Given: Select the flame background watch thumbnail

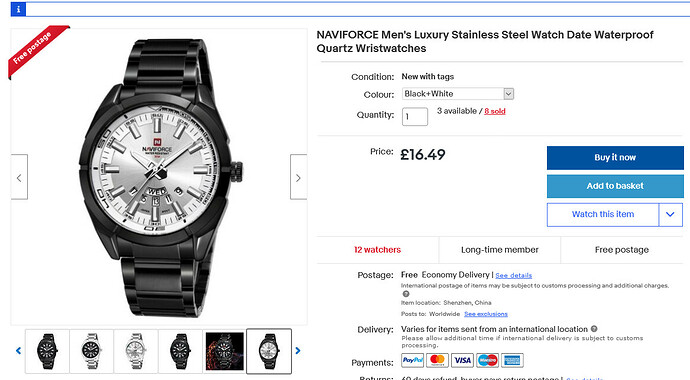Looking at the screenshot, I should tap(224, 351).
